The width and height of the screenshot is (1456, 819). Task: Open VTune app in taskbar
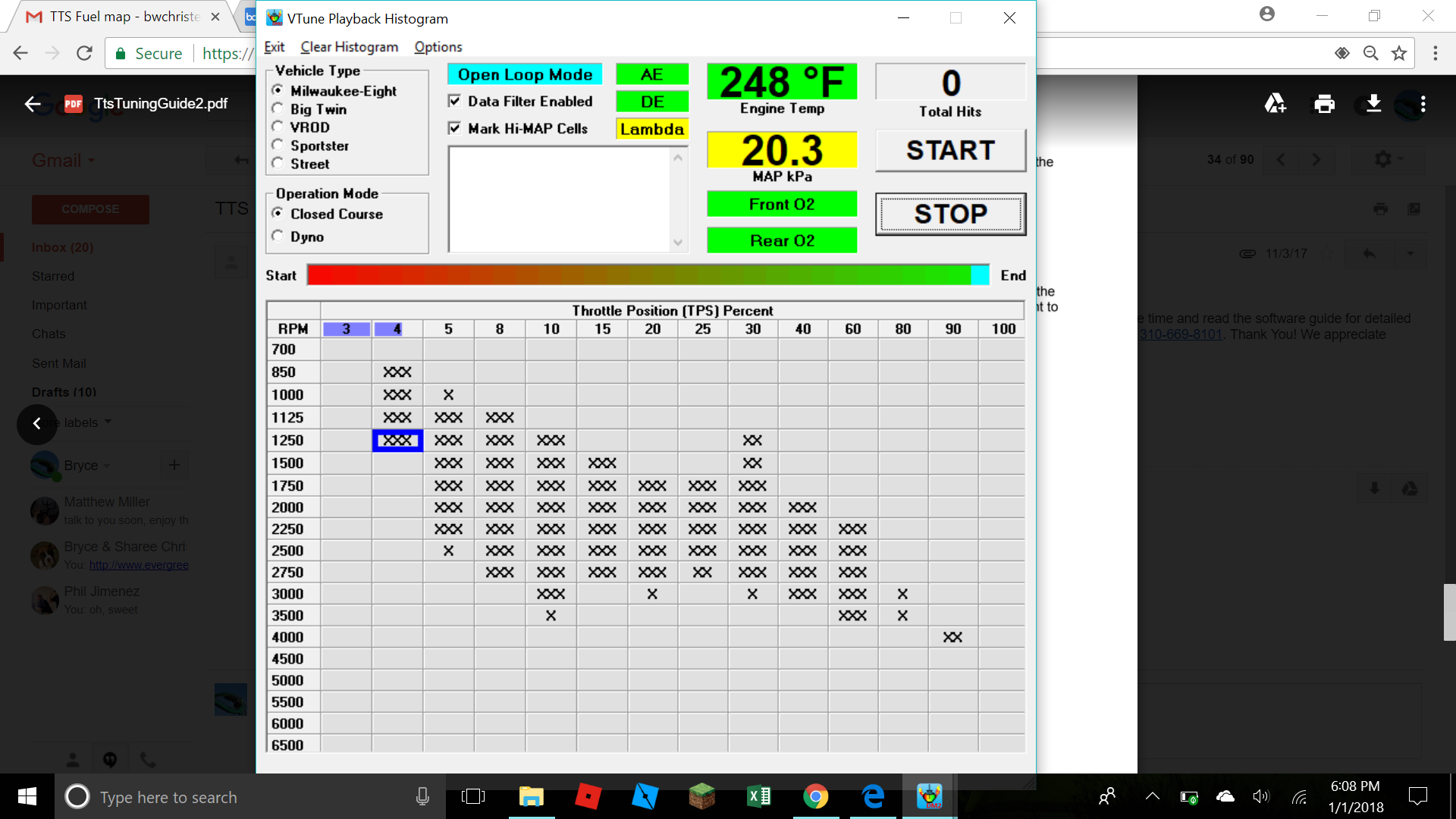929,796
